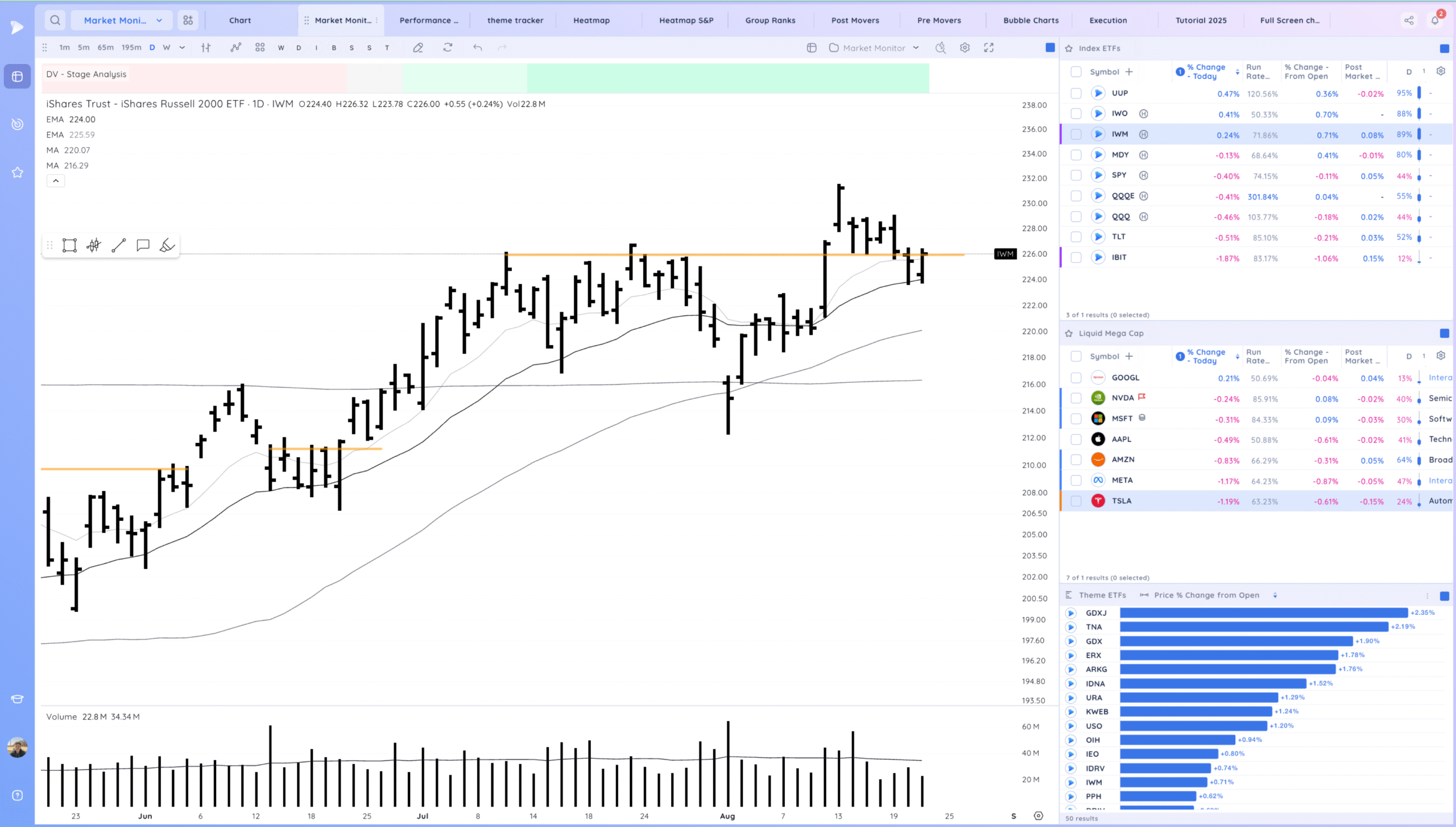Switch to the Tutorial 2025 tab
Viewport: 1456px width, 827px height.
[1201, 20]
